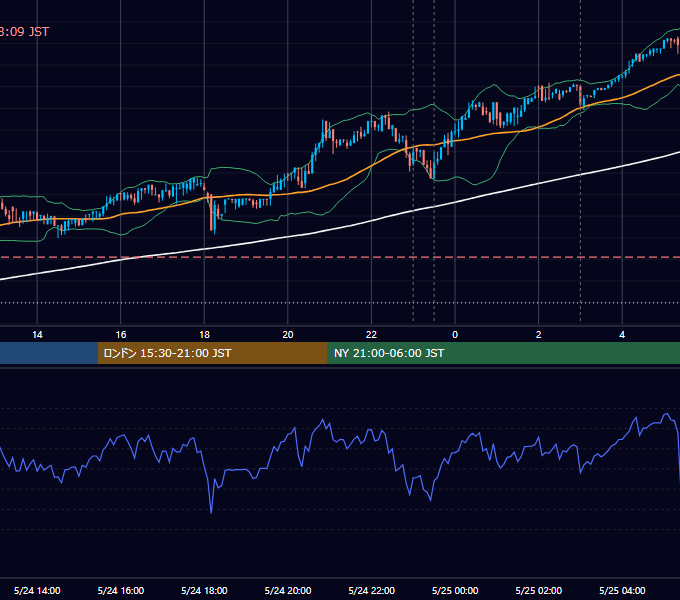Click hour label 14 on upper axis

tap(37, 335)
